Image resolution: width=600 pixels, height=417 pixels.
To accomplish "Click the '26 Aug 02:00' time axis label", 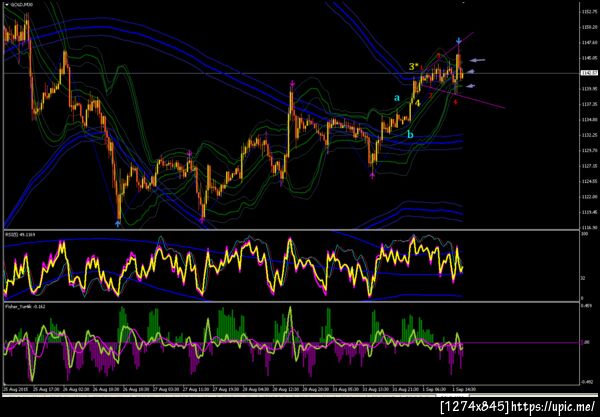I will 75,389.
